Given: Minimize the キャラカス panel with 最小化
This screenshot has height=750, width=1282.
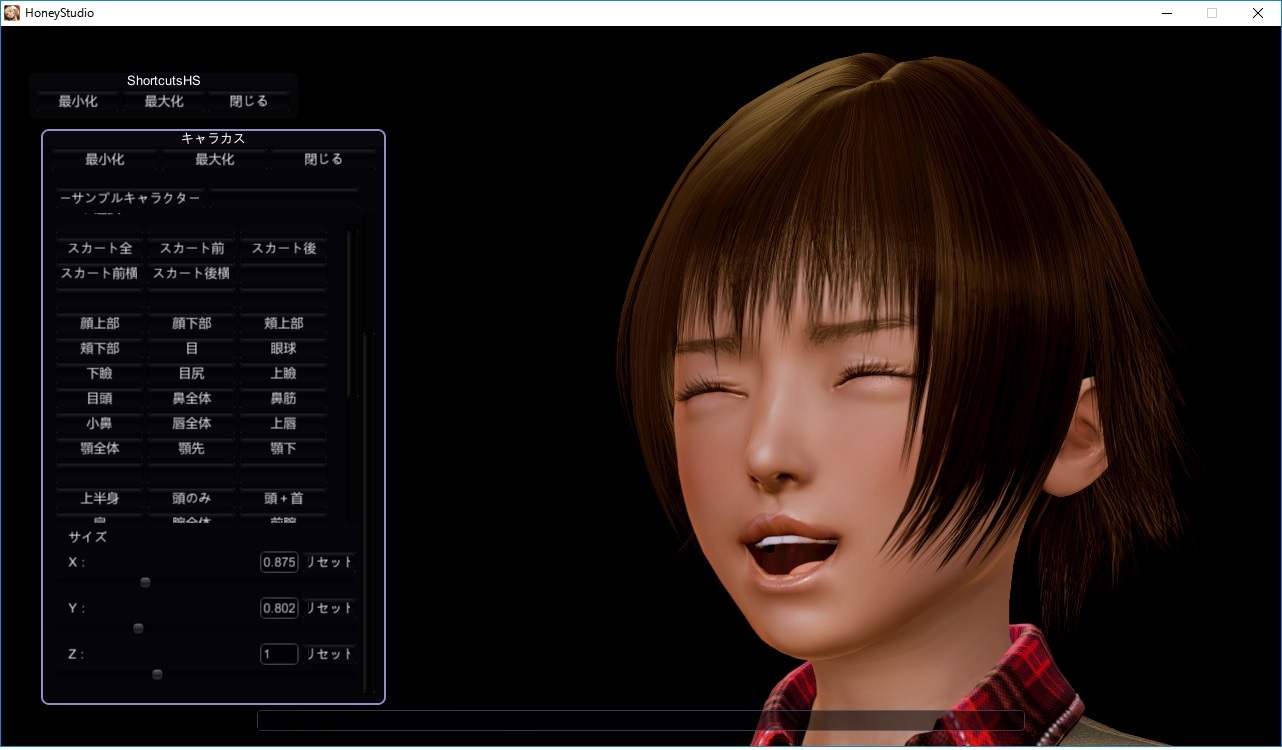Looking at the screenshot, I should (x=105, y=159).
